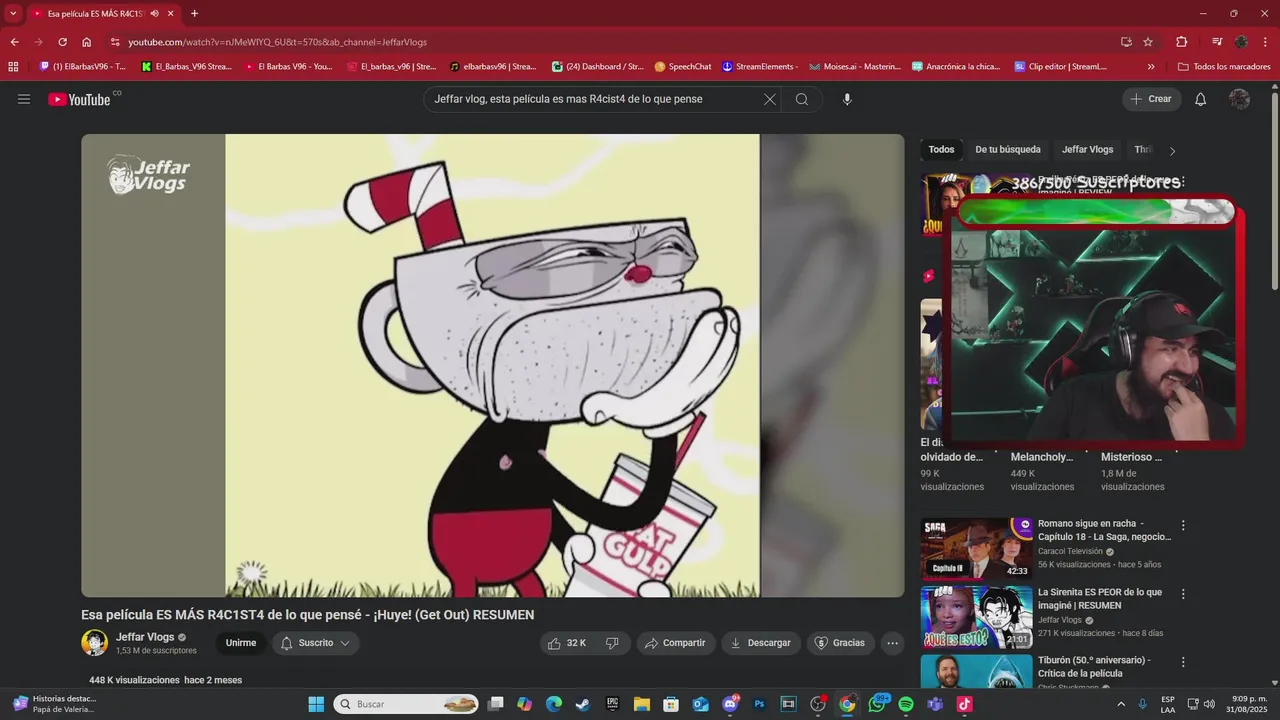
Task: Click the Windows taskbar Buscar search box
Action: pyautogui.click(x=406, y=704)
